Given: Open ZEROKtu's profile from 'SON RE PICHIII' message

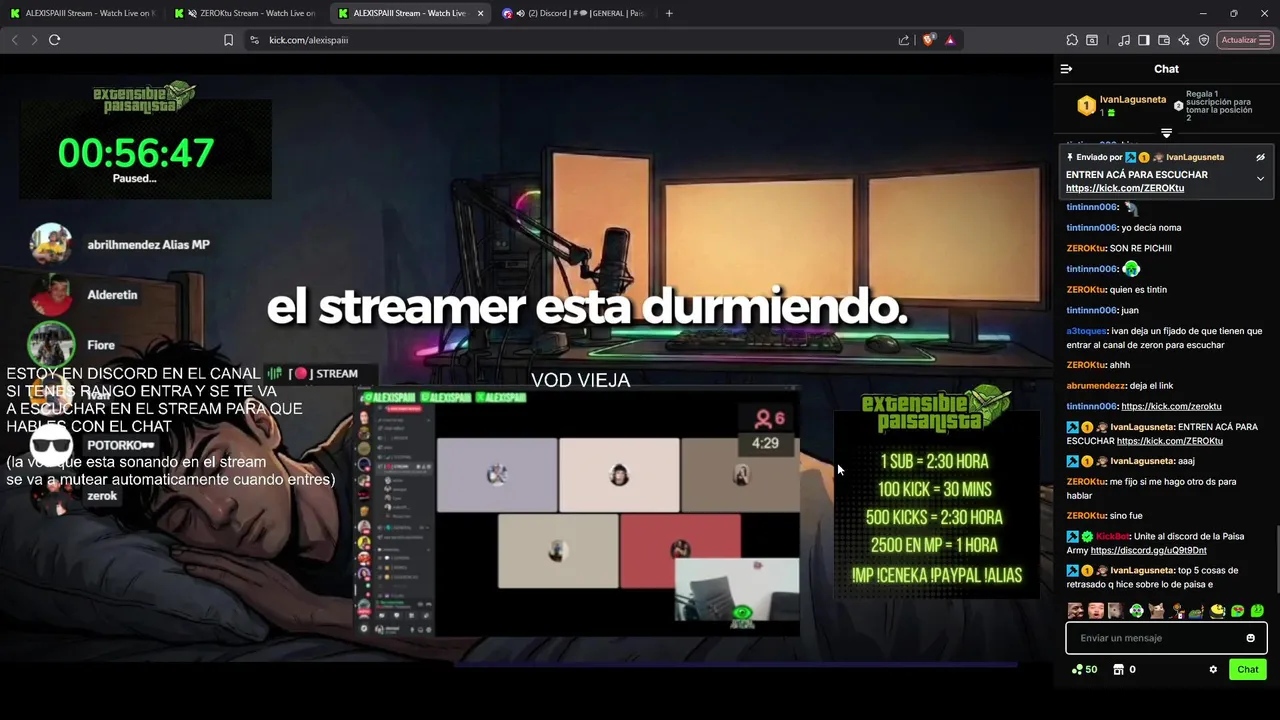Looking at the screenshot, I should pyautogui.click(x=1086, y=248).
